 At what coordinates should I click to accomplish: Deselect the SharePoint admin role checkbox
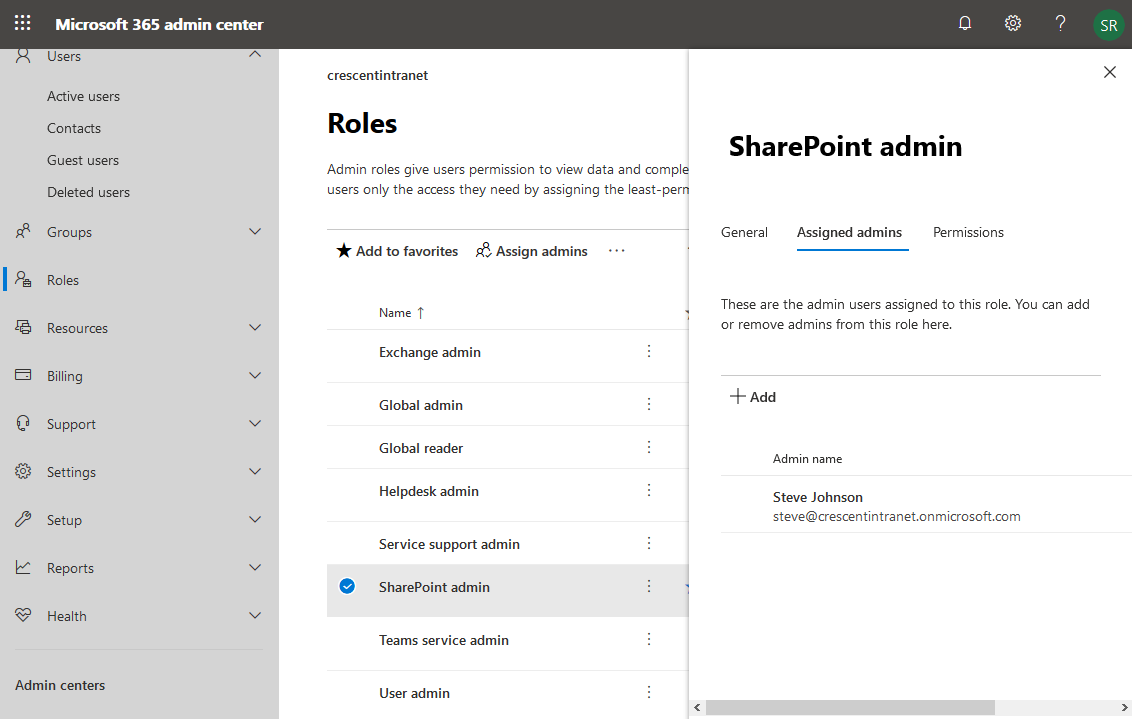[346, 587]
